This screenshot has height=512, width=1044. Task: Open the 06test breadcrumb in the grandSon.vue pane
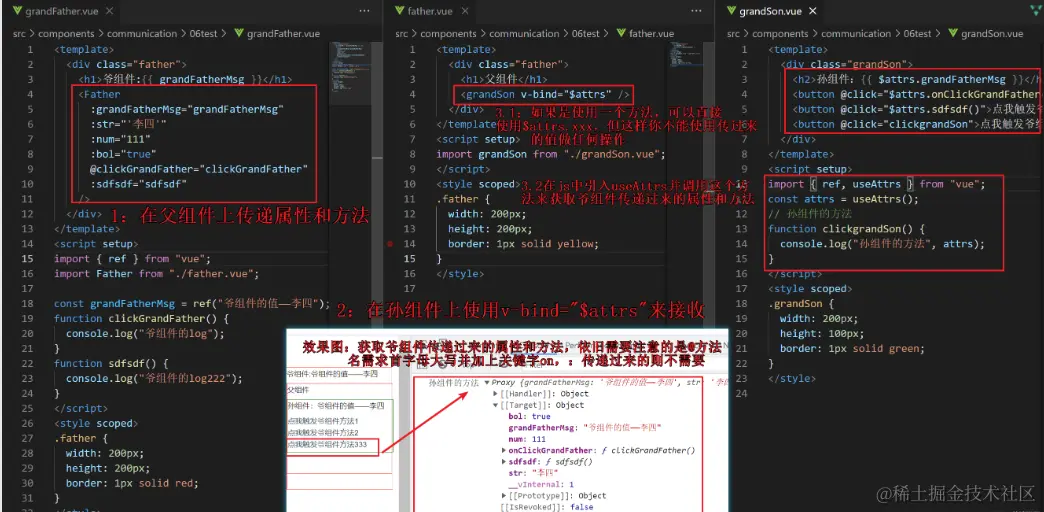(917, 34)
